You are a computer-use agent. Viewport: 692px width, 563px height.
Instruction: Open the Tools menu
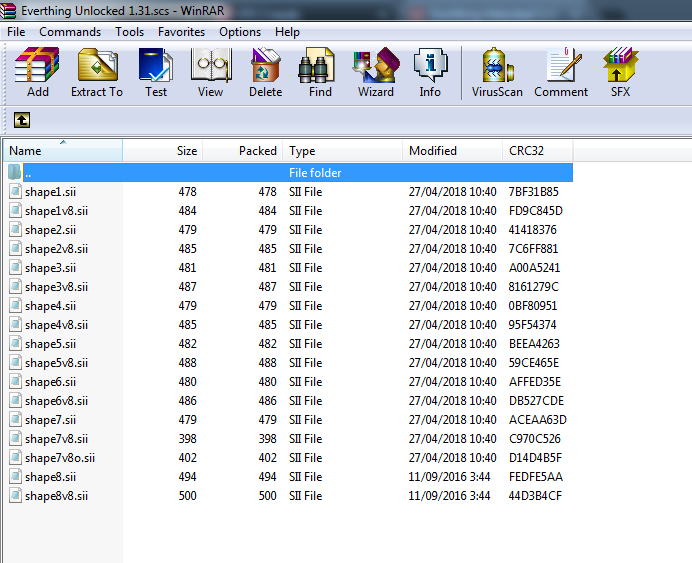click(x=130, y=32)
